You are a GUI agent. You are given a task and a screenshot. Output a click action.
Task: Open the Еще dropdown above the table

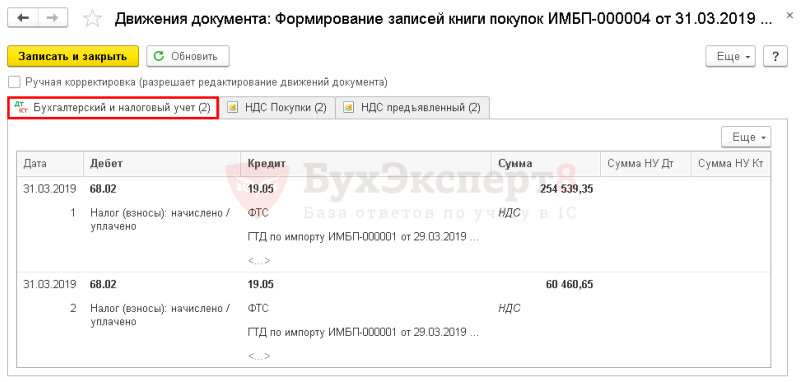click(746, 137)
